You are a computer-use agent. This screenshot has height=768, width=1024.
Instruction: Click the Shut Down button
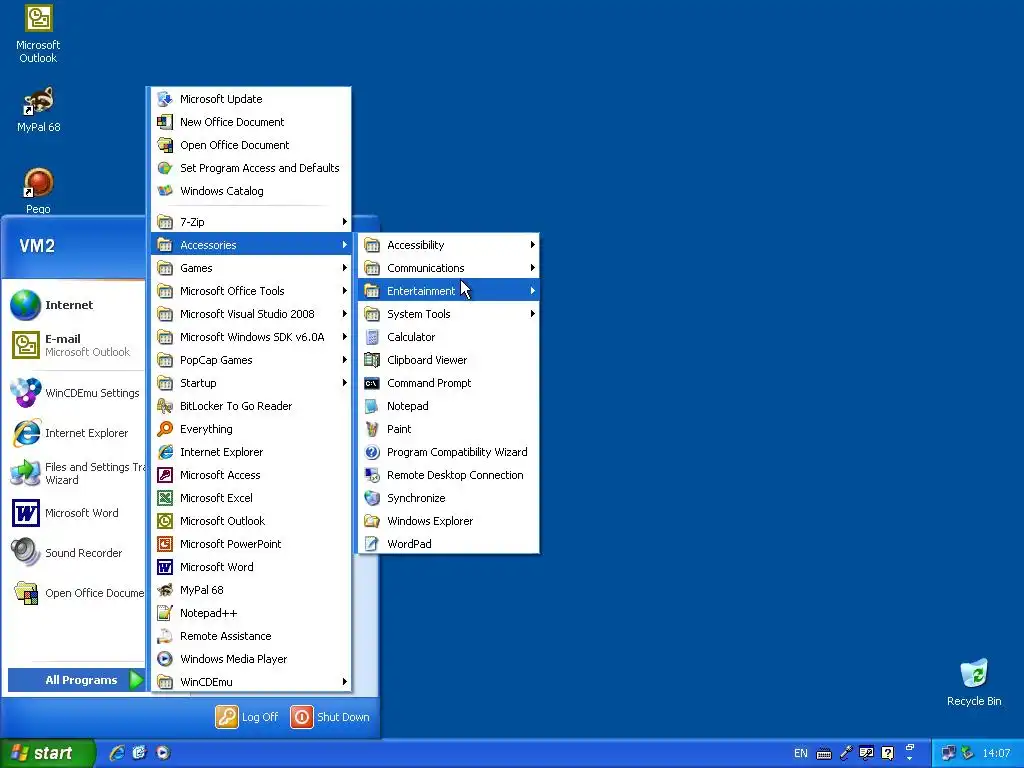click(x=330, y=717)
